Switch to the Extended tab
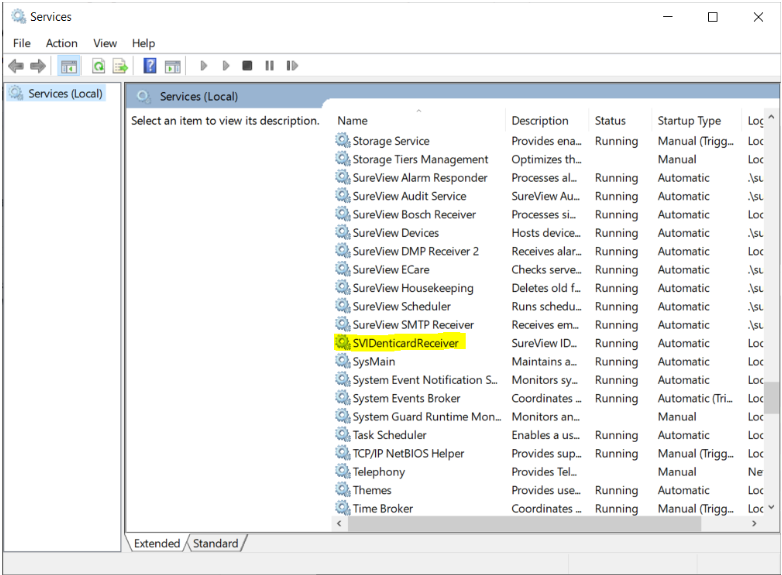 [157, 543]
